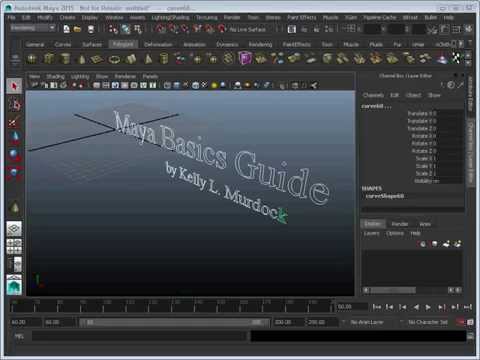480x360 pixels.
Task: Open the animation preferences icon
Action: pos(470,322)
